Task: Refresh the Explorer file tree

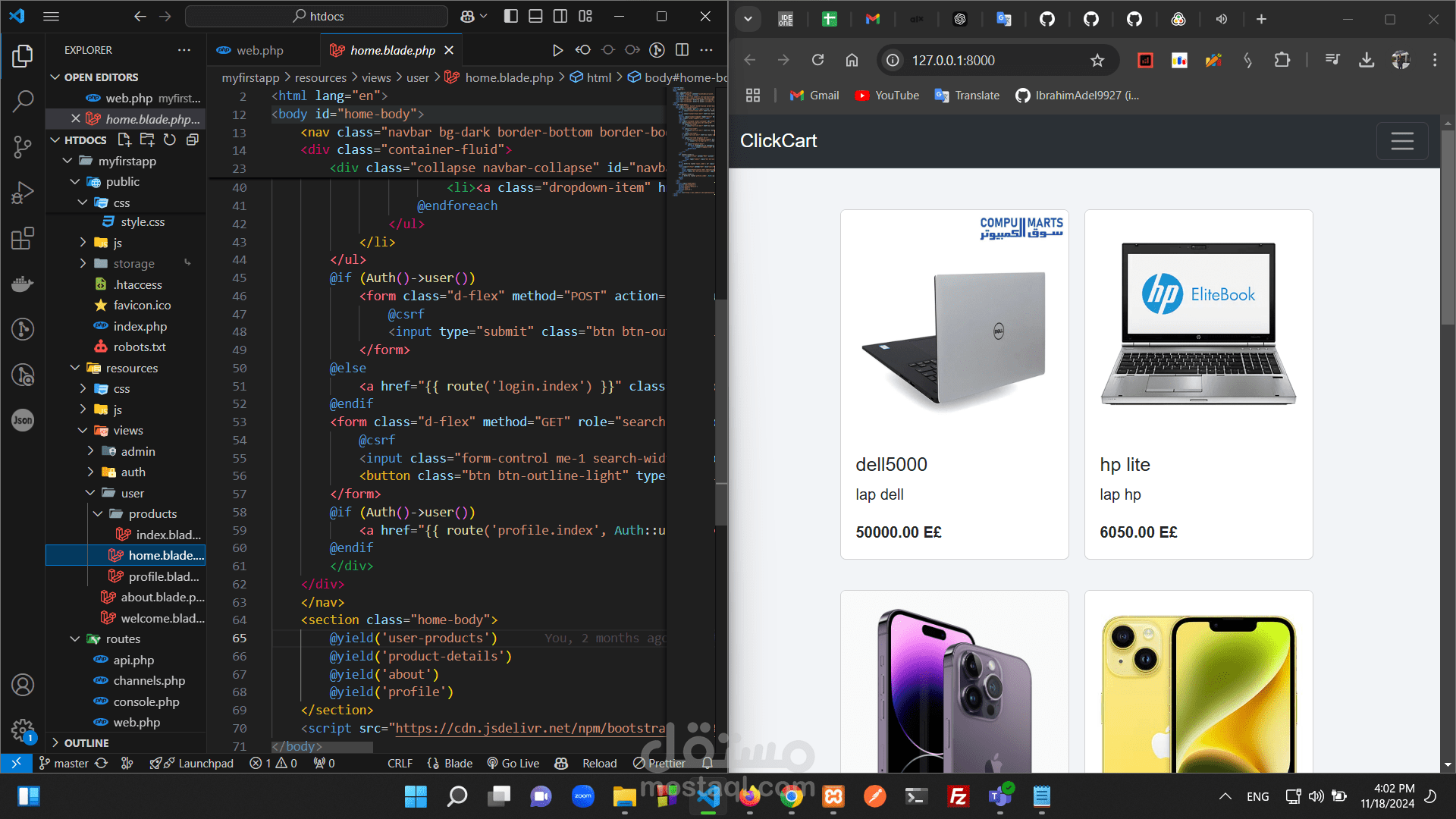Action: pos(170,140)
